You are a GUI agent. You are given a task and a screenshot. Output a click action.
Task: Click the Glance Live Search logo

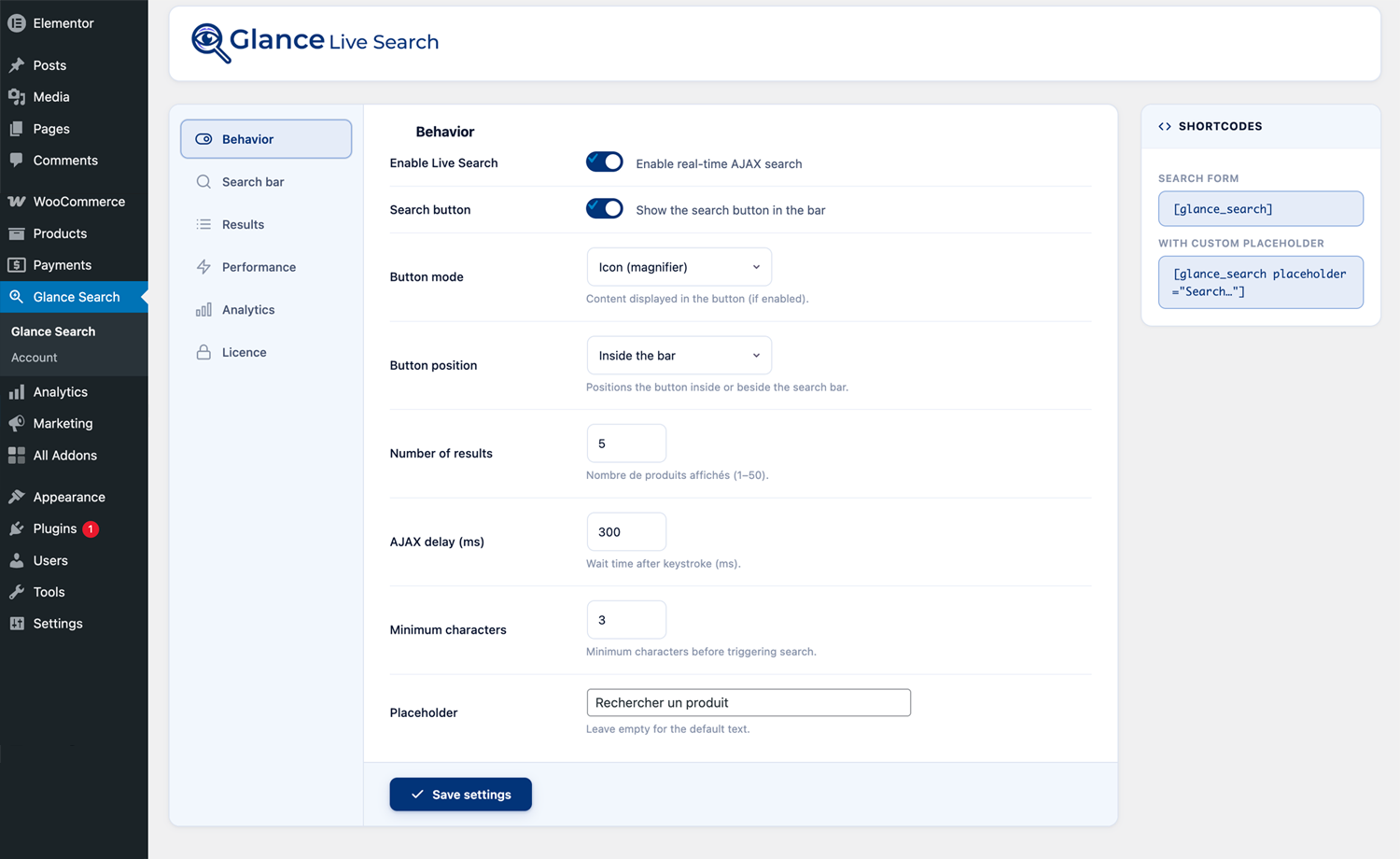tap(314, 41)
